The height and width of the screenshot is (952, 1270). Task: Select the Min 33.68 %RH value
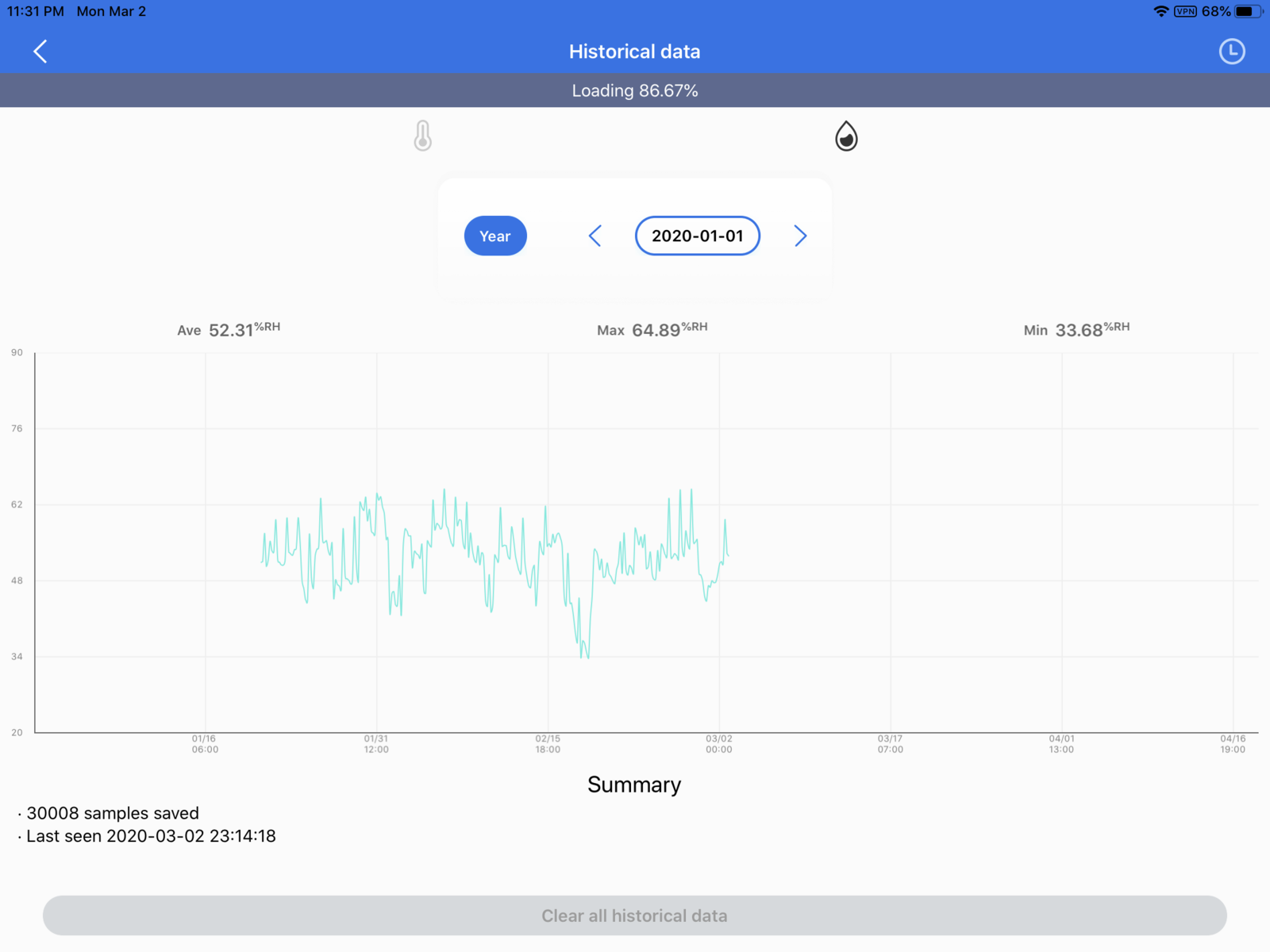pyautogui.click(x=1076, y=329)
